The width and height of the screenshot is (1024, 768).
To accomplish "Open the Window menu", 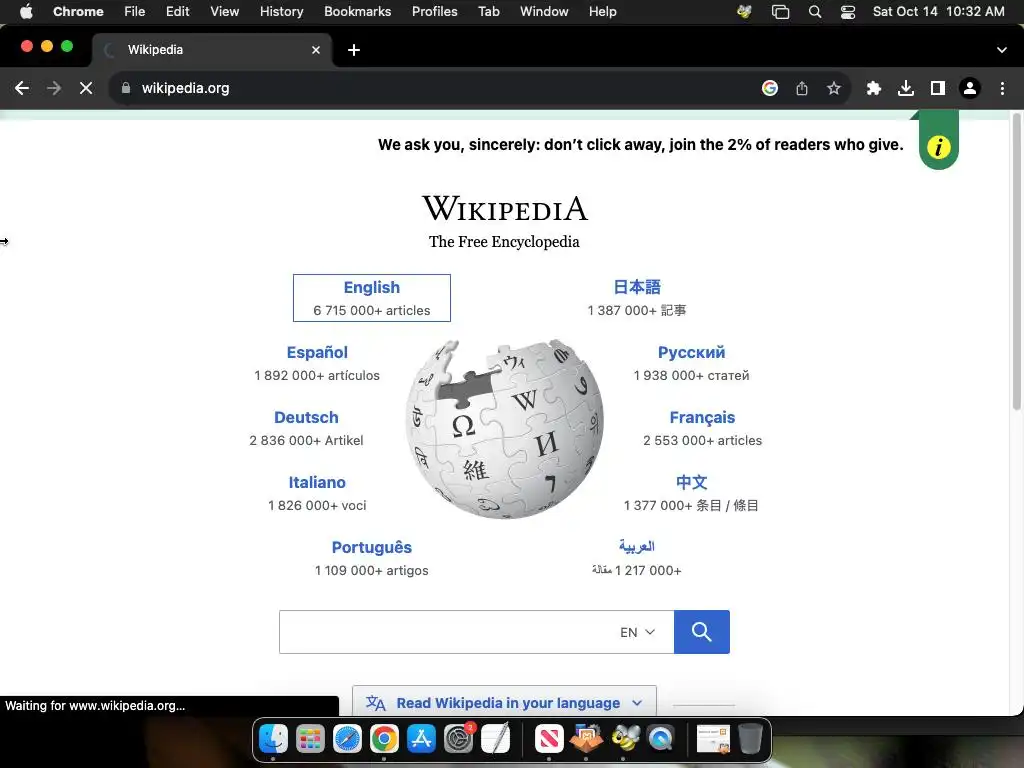I will click(544, 11).
